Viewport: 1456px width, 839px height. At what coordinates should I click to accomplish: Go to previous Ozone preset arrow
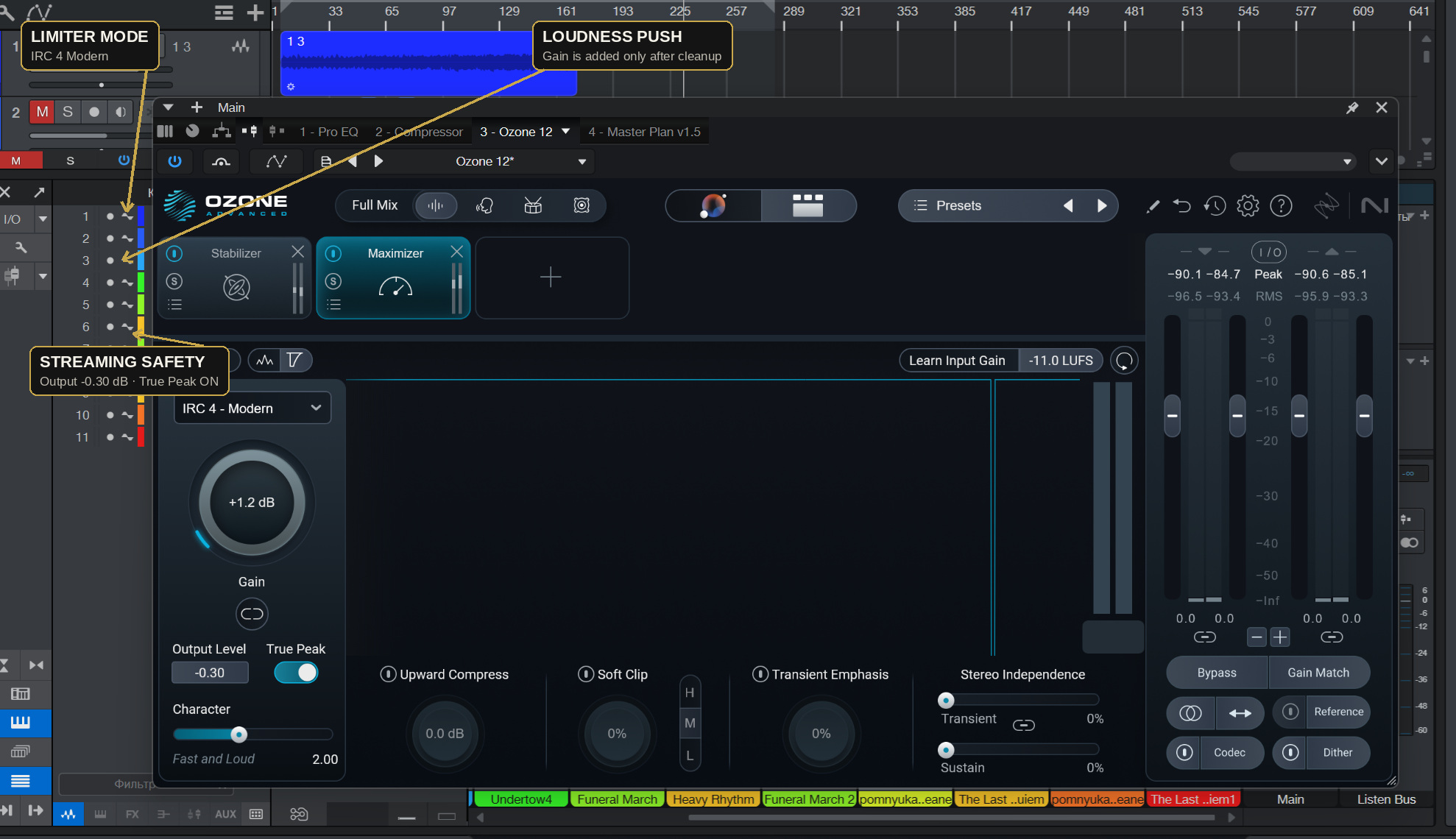pyautogui.click(x=1068, y=205)
